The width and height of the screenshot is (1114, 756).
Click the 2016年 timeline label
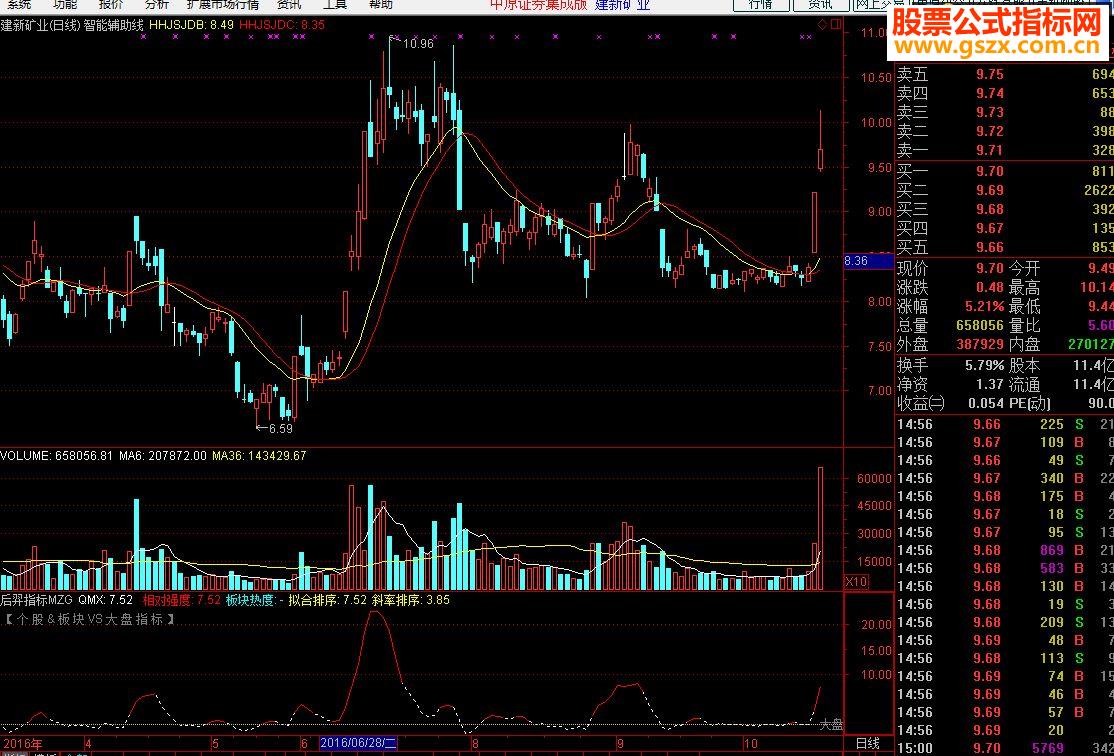coord(21,743)
